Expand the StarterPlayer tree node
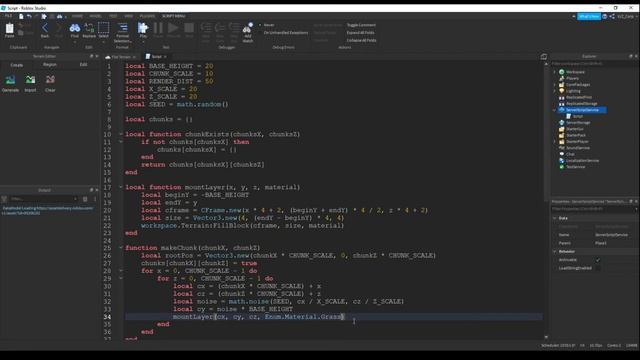 555,142
